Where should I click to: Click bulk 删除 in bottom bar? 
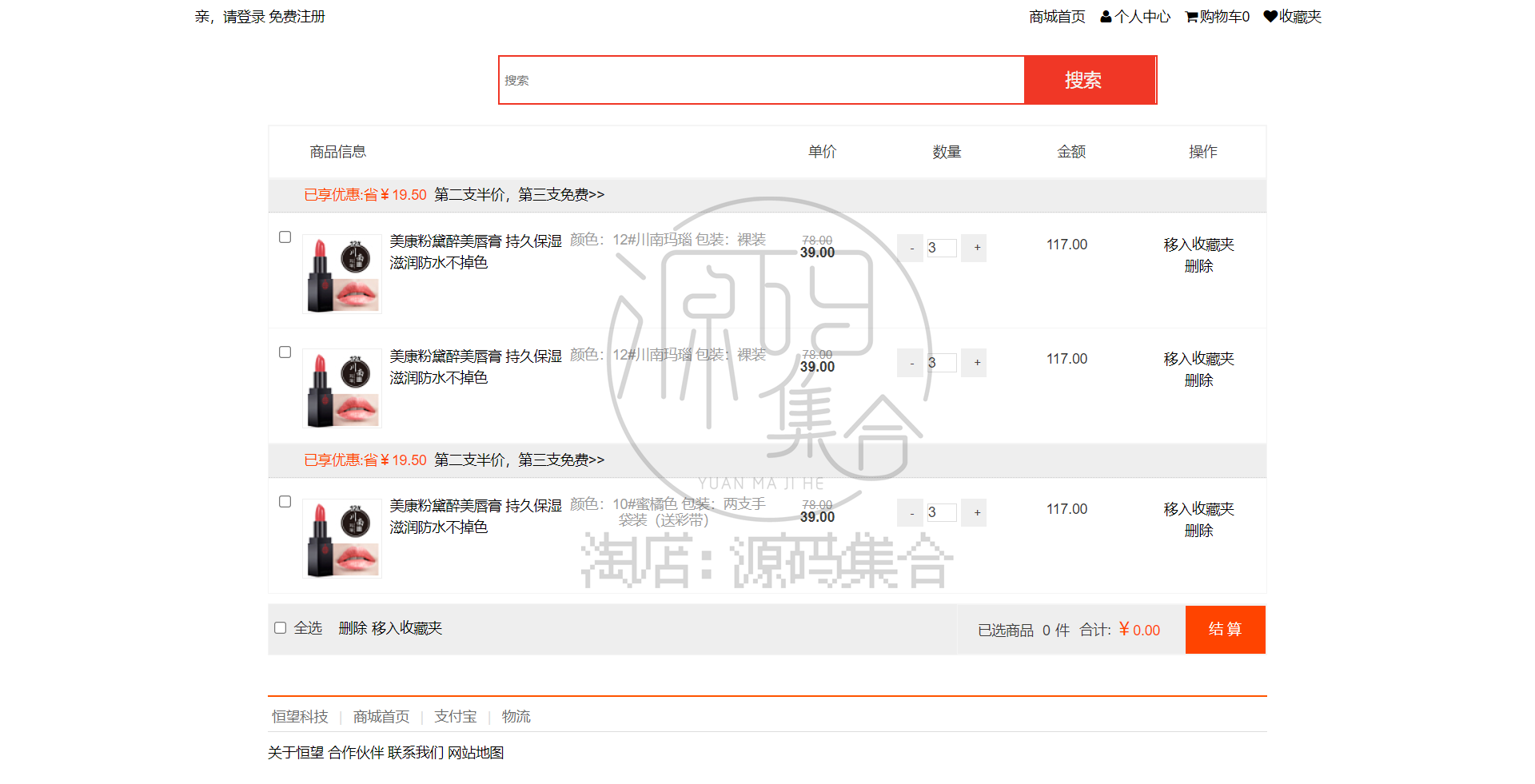point(353,628)
